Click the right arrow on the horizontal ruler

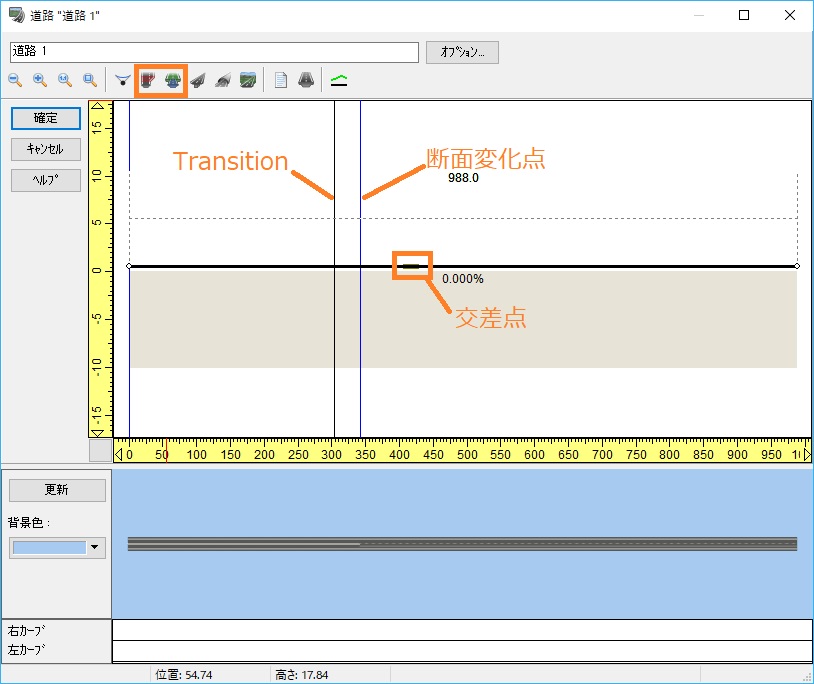(x=807, y=455)
